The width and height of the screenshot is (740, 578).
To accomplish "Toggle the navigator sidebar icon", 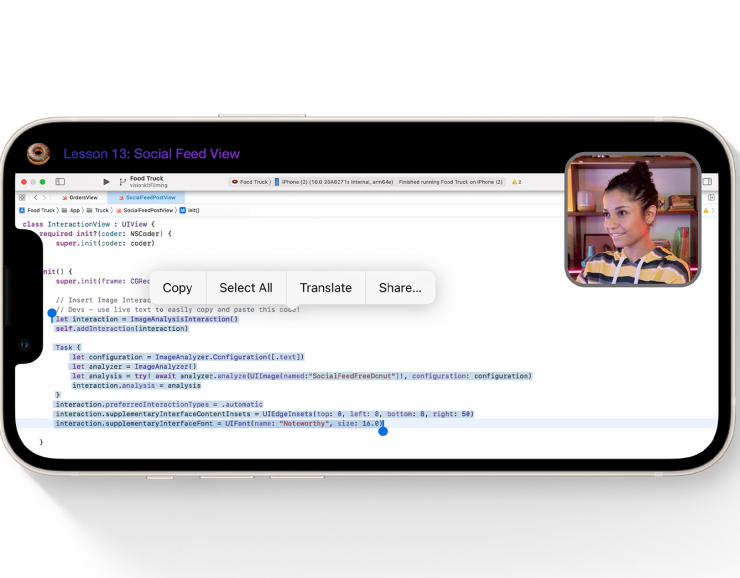I will pyautogui.click(x=60, y=182).
